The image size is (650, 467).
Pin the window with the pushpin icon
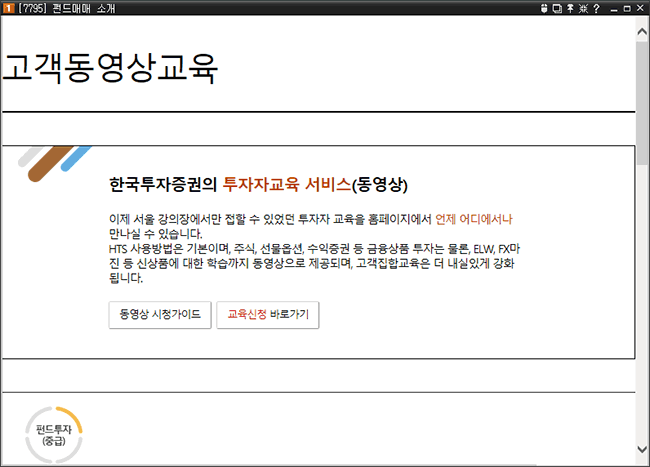coord(570,8)
